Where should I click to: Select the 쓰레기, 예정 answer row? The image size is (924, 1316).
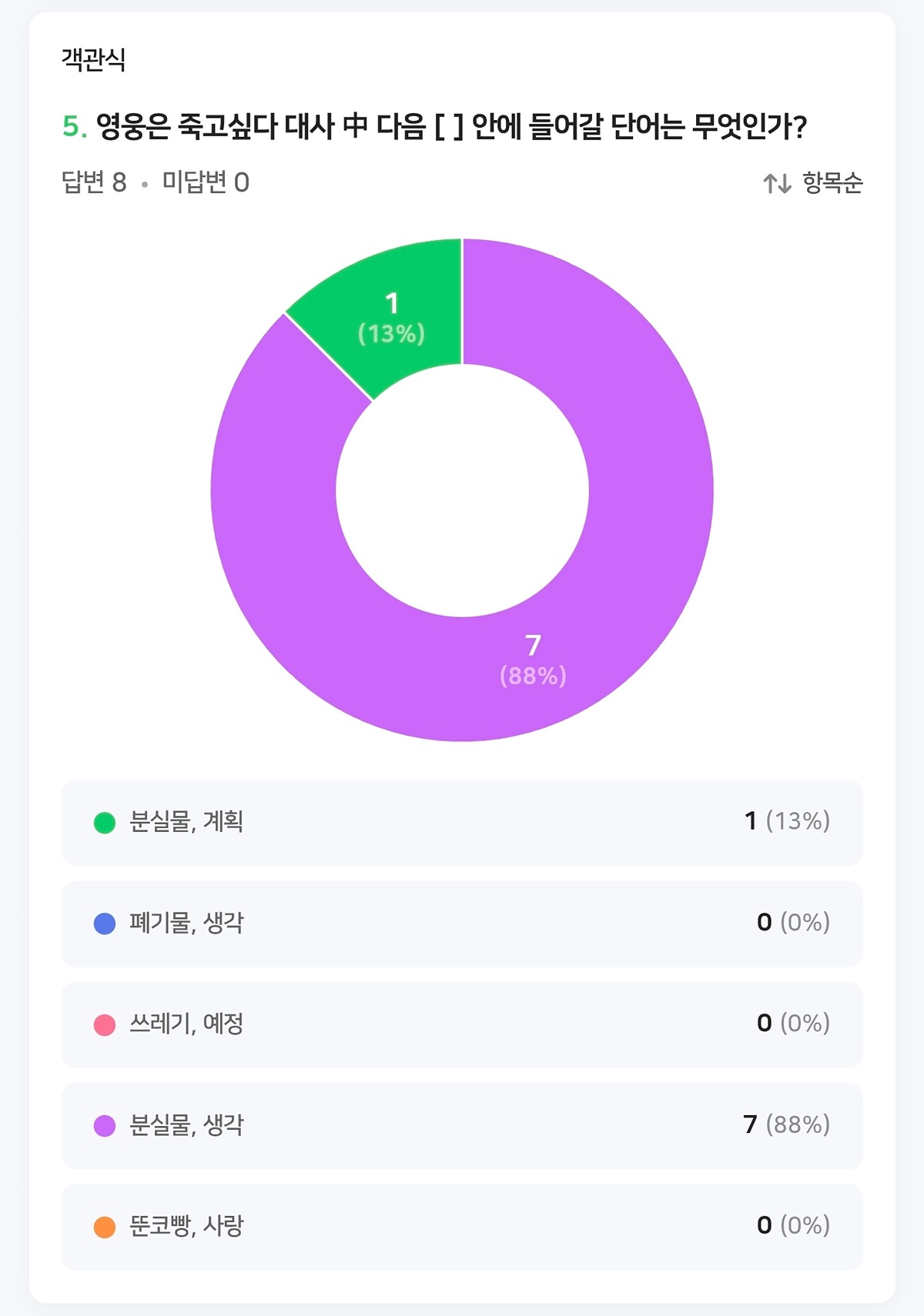[462, 1024]
